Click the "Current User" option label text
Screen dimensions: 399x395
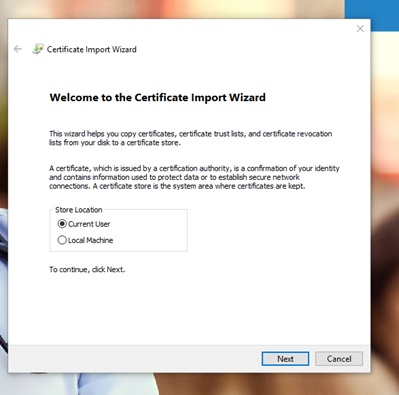click(89, 224)
